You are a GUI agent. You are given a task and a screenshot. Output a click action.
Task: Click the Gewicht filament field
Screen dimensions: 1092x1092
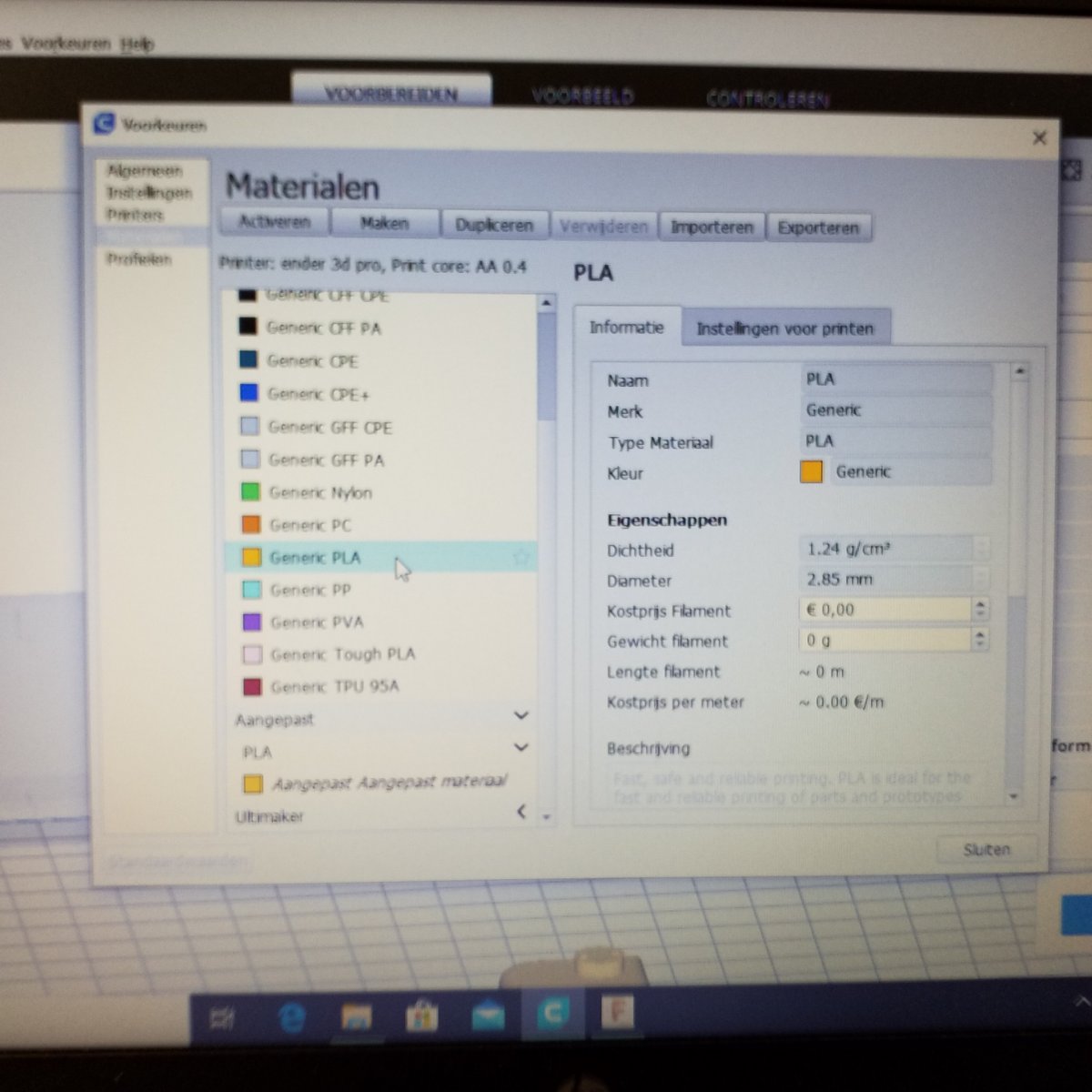[x=885, y=641]
